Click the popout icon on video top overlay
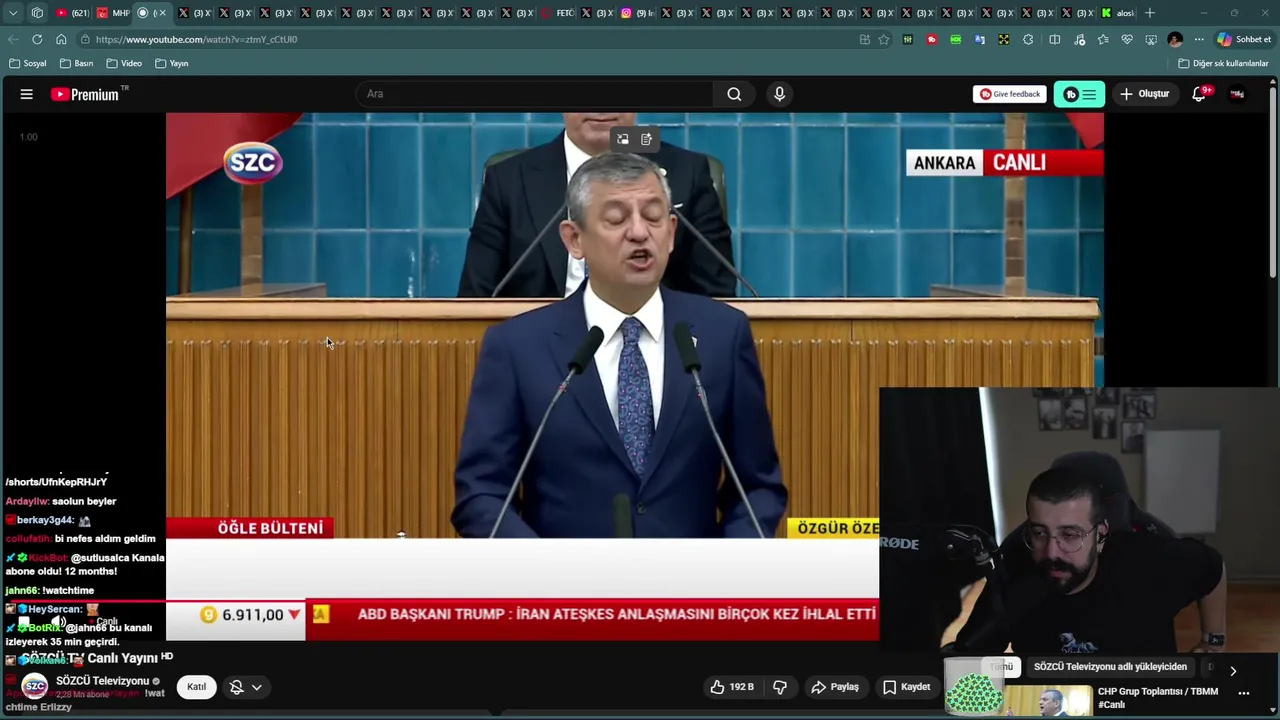Viewport: 1280px width, 720px height. click(x=622, y=139)
